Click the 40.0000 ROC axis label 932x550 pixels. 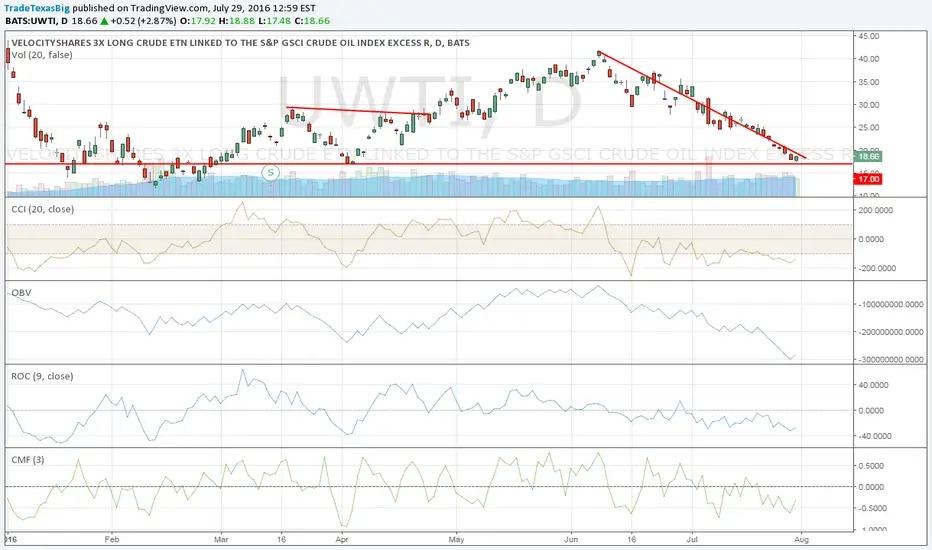[874, 385]
